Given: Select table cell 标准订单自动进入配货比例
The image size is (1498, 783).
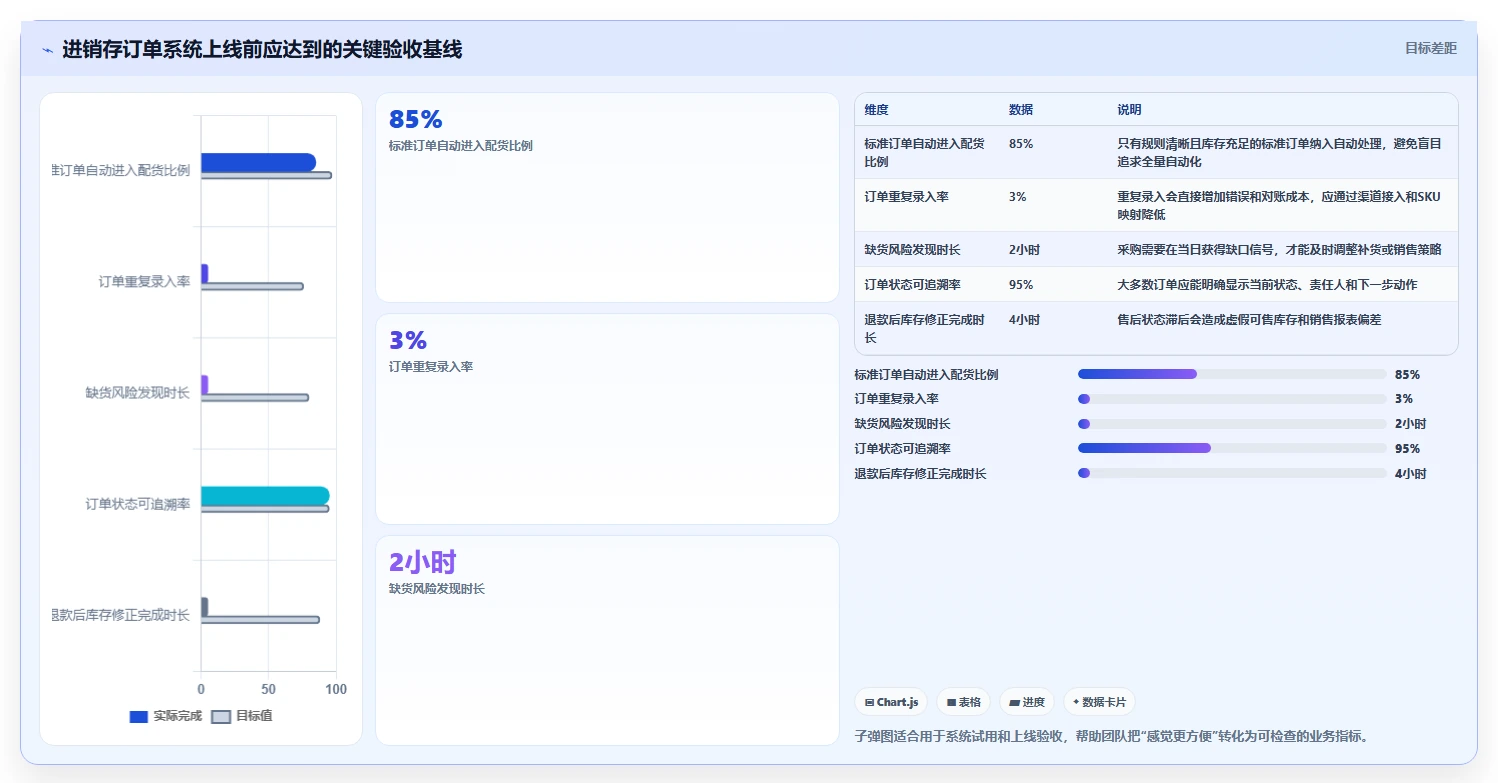Looking at the screenshot, I should [x=925, y=152].
